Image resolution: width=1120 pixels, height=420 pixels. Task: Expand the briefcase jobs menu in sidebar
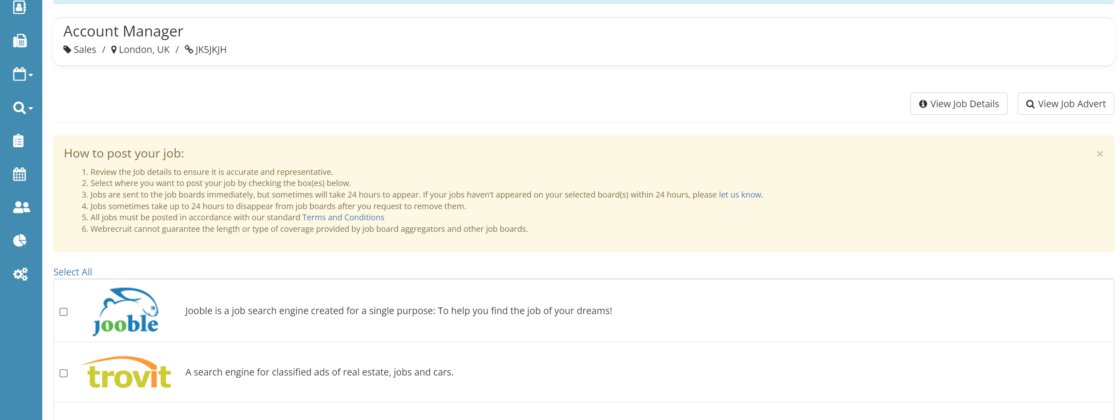21,74
